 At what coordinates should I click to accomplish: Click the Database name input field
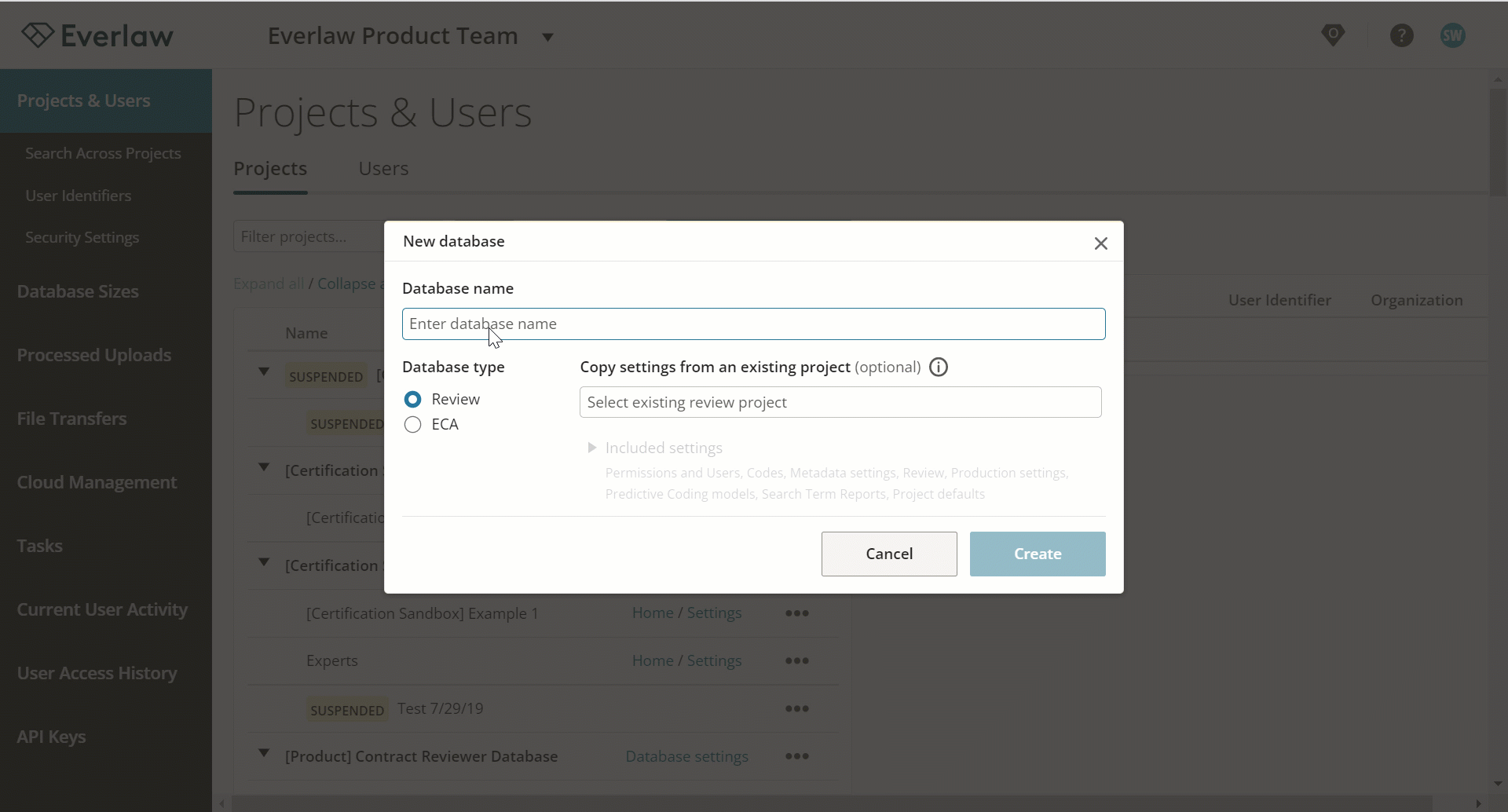[x=753, y=324]
